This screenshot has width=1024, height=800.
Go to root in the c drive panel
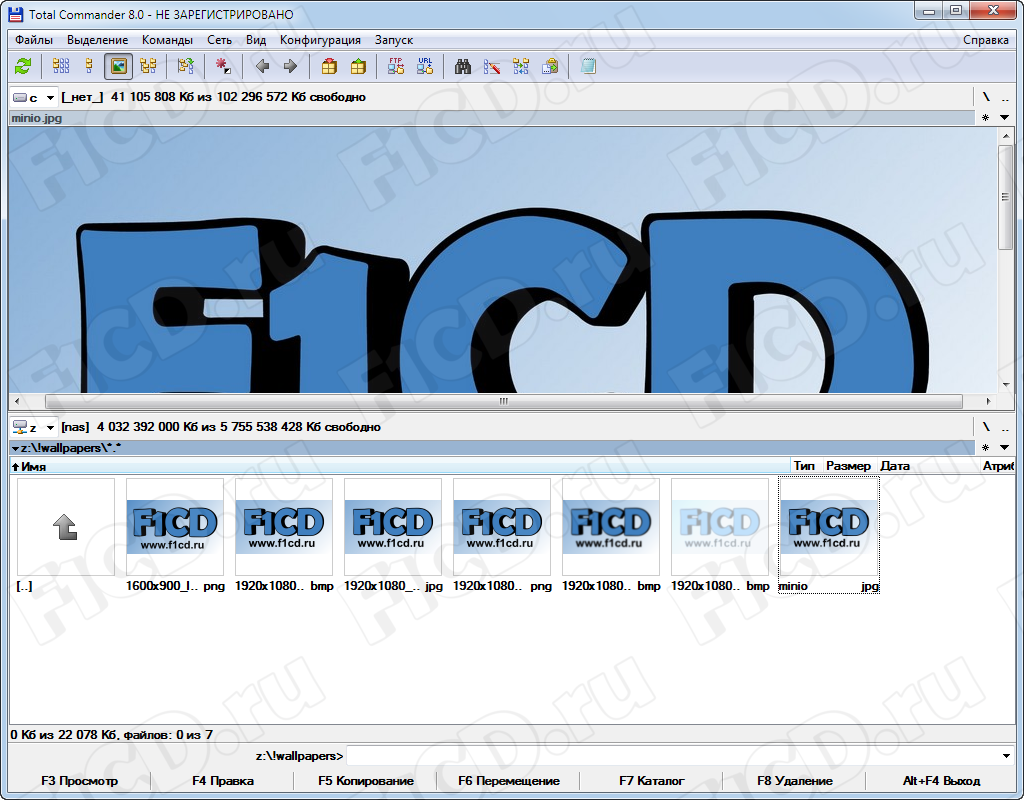point(986,97)
